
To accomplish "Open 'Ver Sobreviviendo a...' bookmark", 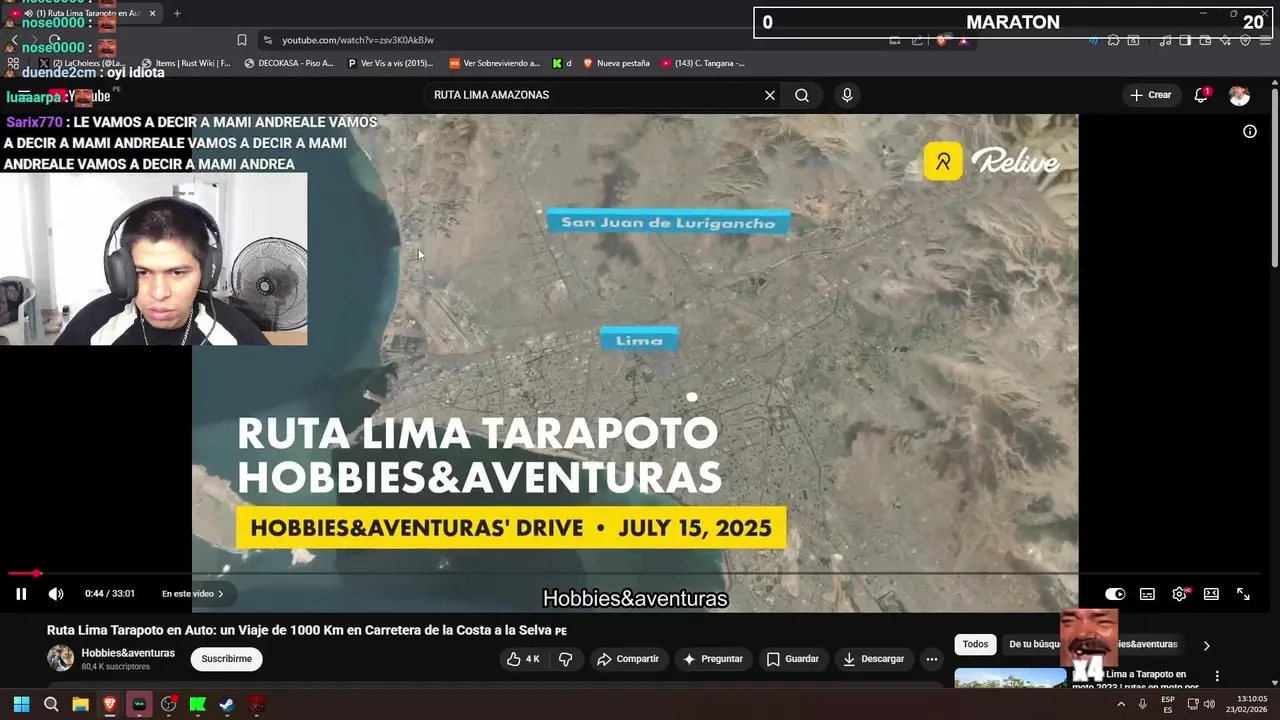I will coord(494,63).
